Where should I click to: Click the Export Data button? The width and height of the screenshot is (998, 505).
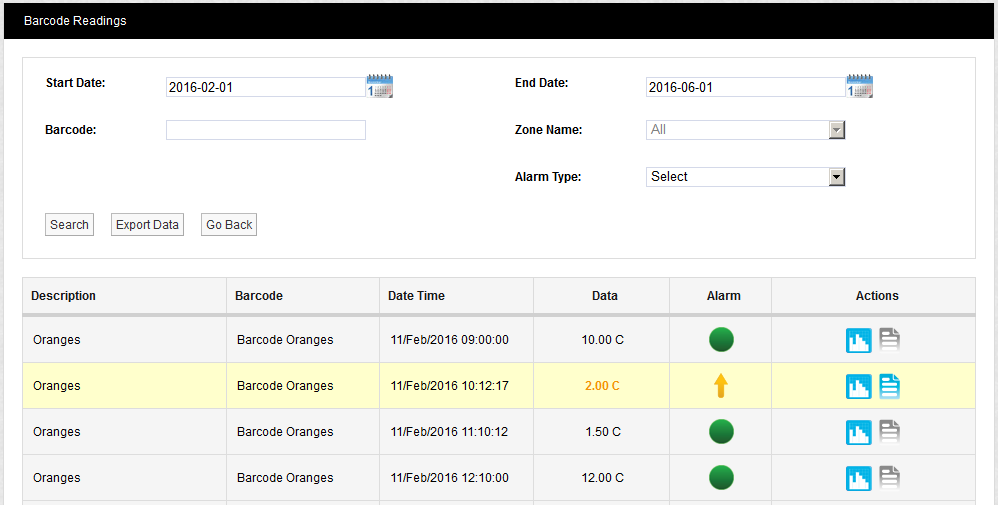pyautogui.click(x=147, y=225)
